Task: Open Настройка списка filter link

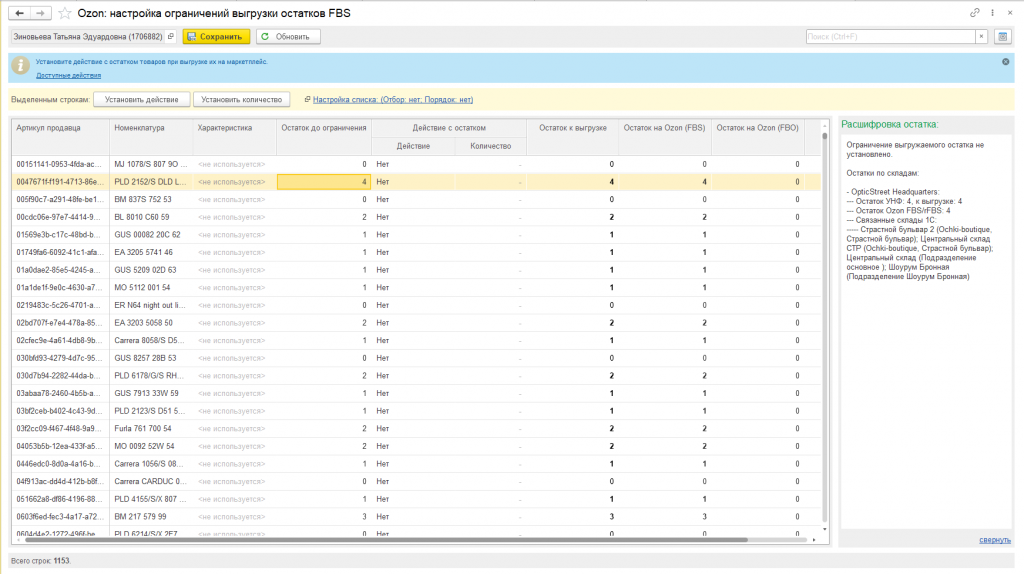Action: (x=393, y=99)
